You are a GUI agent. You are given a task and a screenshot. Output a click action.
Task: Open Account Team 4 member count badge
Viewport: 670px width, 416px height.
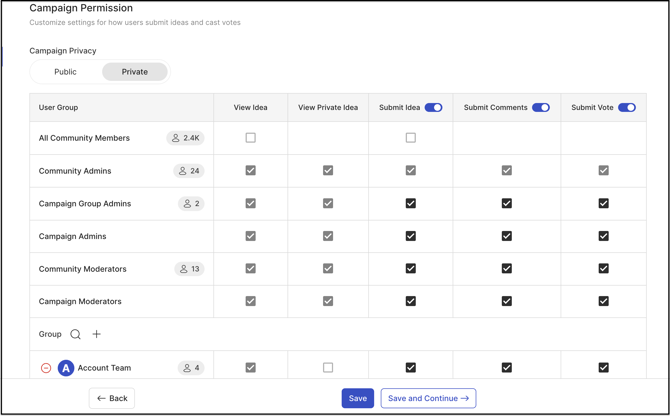click(191, 368)
